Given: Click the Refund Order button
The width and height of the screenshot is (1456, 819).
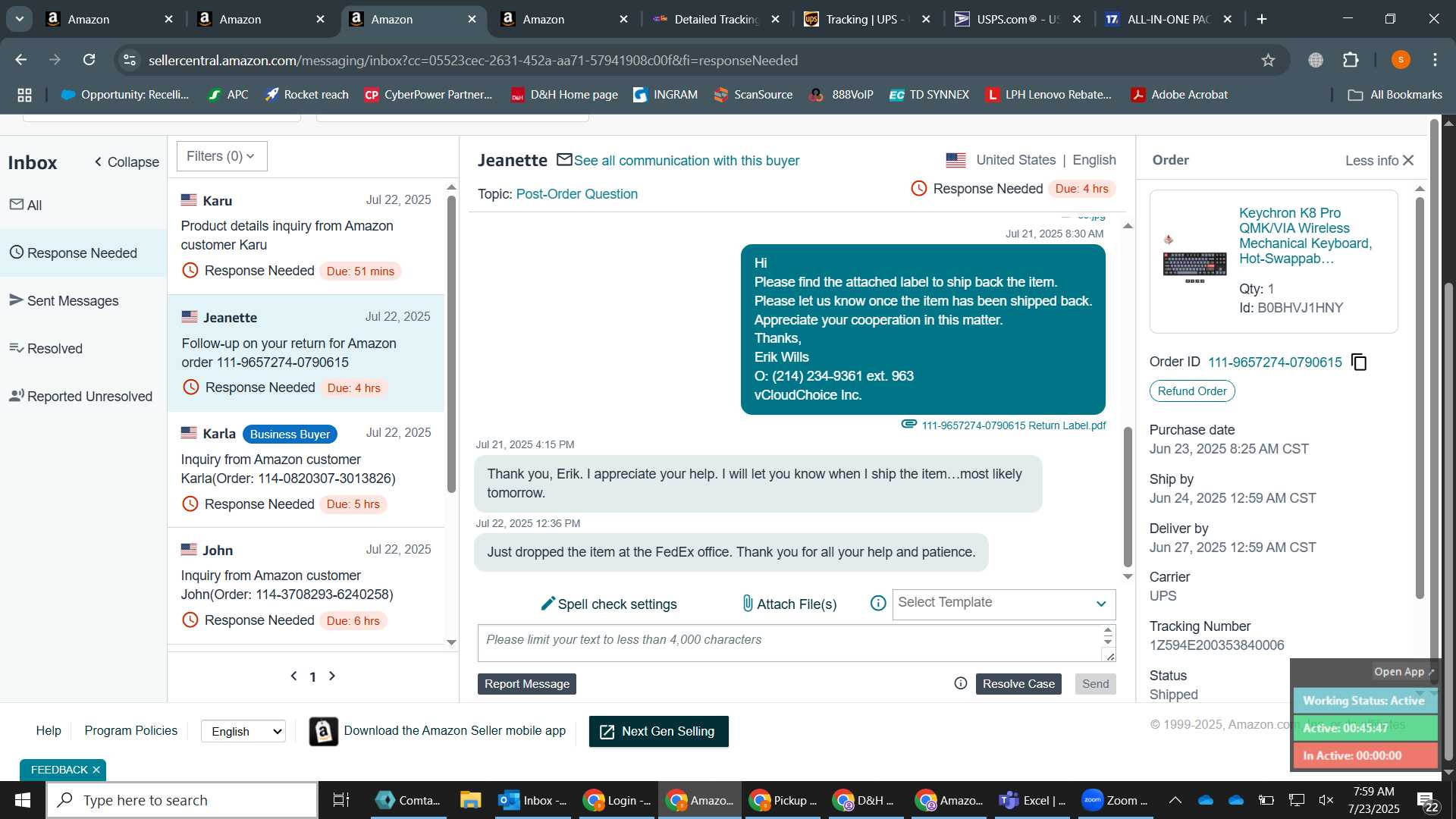Looking at the screenshot, I should pos(1192,391).
